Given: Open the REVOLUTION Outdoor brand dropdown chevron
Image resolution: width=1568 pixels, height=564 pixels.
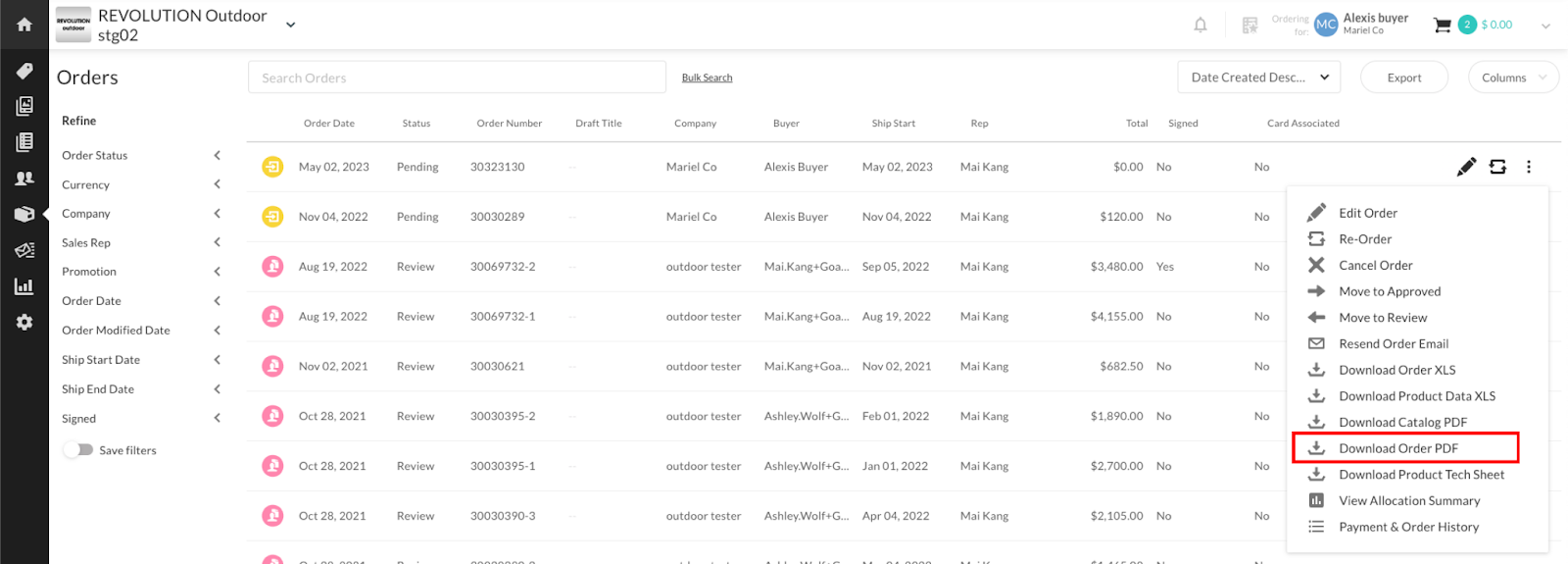Looking at the screenshot, I should click(290, 25).
